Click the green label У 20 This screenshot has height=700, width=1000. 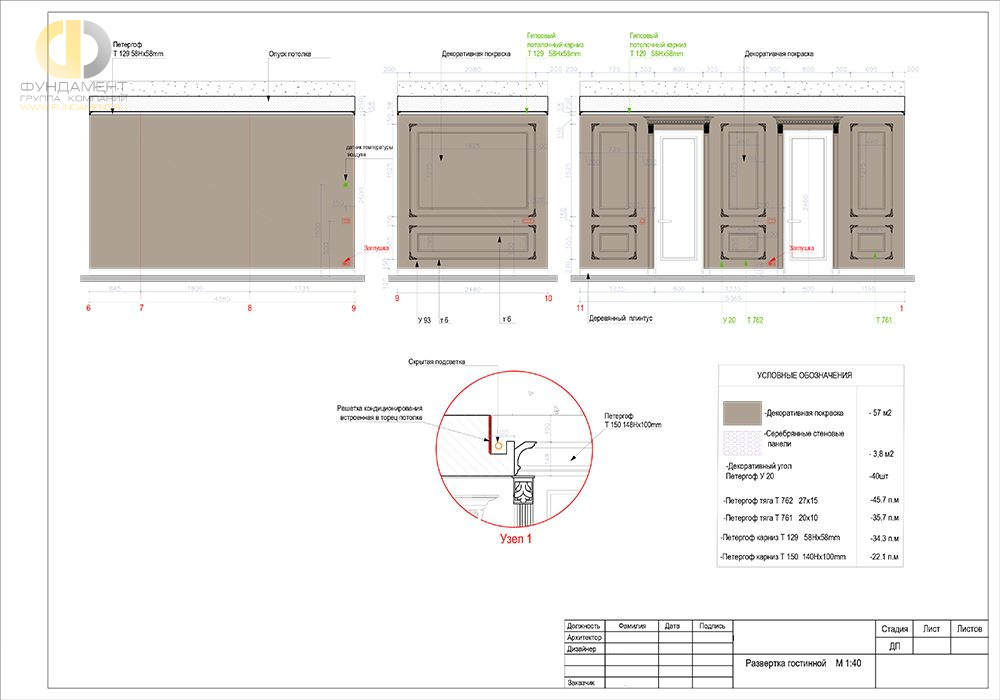(x=729, y=320)
